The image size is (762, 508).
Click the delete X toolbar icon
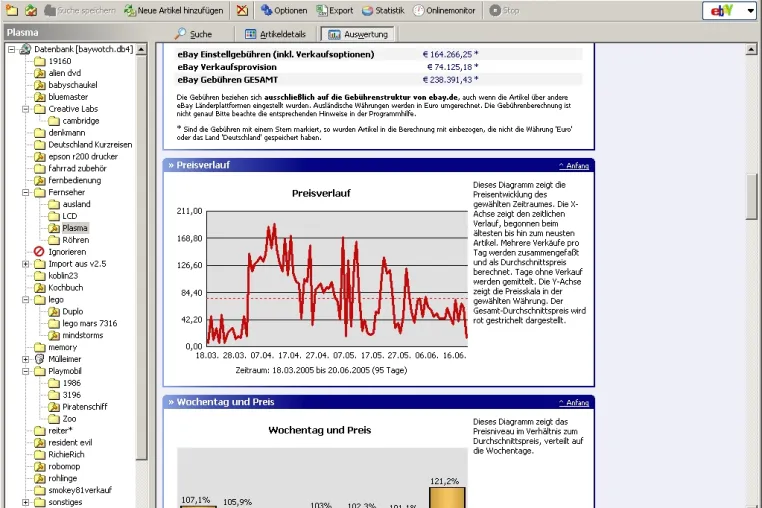click(x=242, y=10)
